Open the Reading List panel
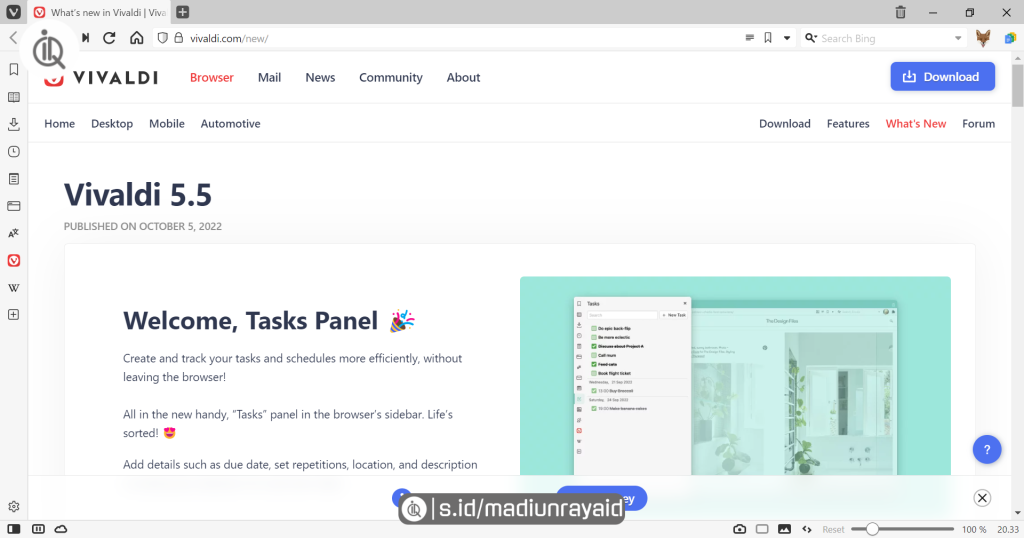 click(14, 97)
